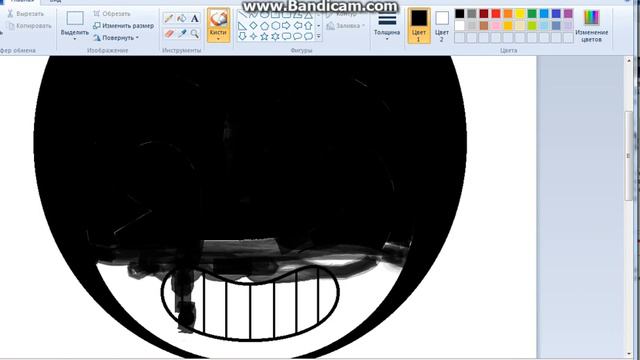Click Обрезать crop button
Viewport: 640px width, 360px height.
click(x=112, y=14)
